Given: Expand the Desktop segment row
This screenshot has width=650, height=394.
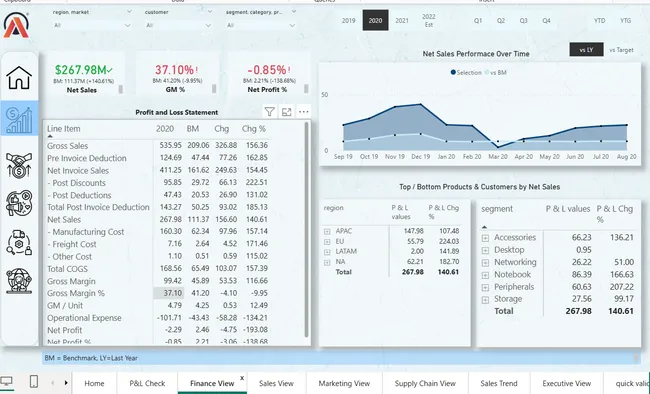Looking at the screenshot, I should [x=485, y=251].
